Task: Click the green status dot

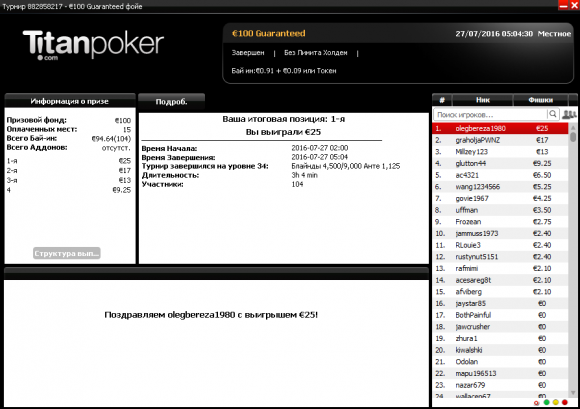Action: tap(546, 402)
